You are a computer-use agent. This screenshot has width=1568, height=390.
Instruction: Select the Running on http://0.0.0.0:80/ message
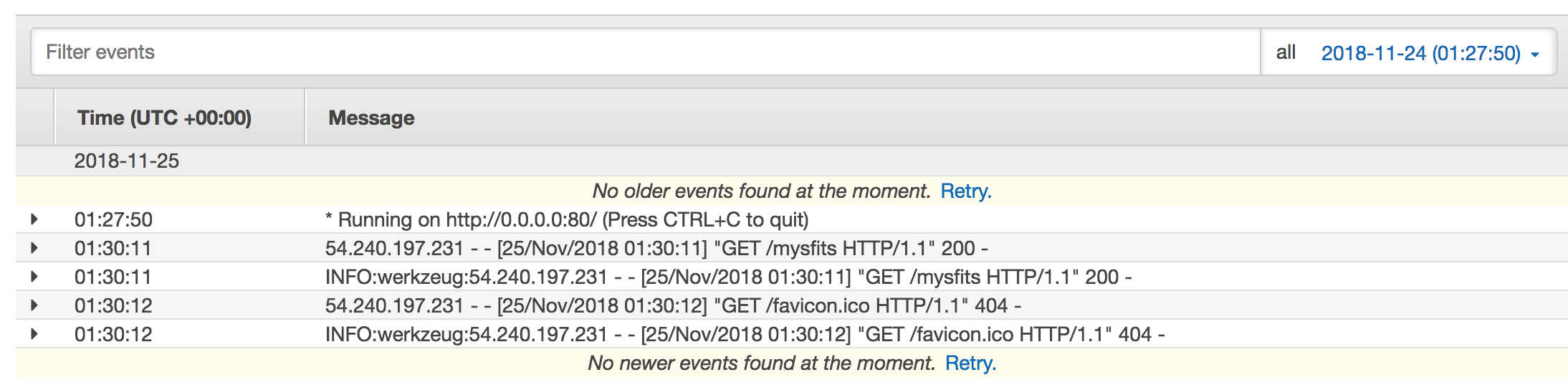click(567, 219)
